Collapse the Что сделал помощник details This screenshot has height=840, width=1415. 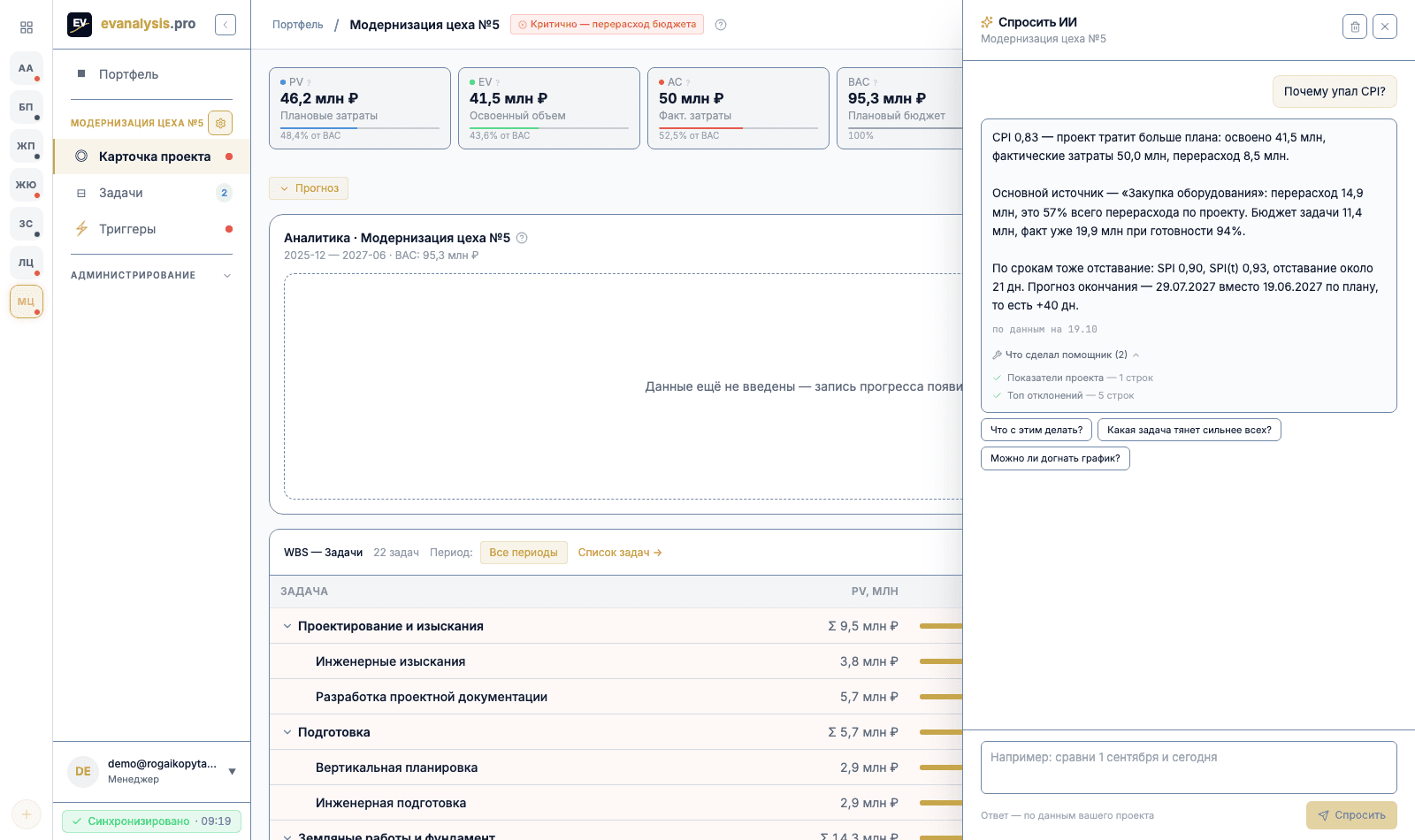click(1066, 355)
